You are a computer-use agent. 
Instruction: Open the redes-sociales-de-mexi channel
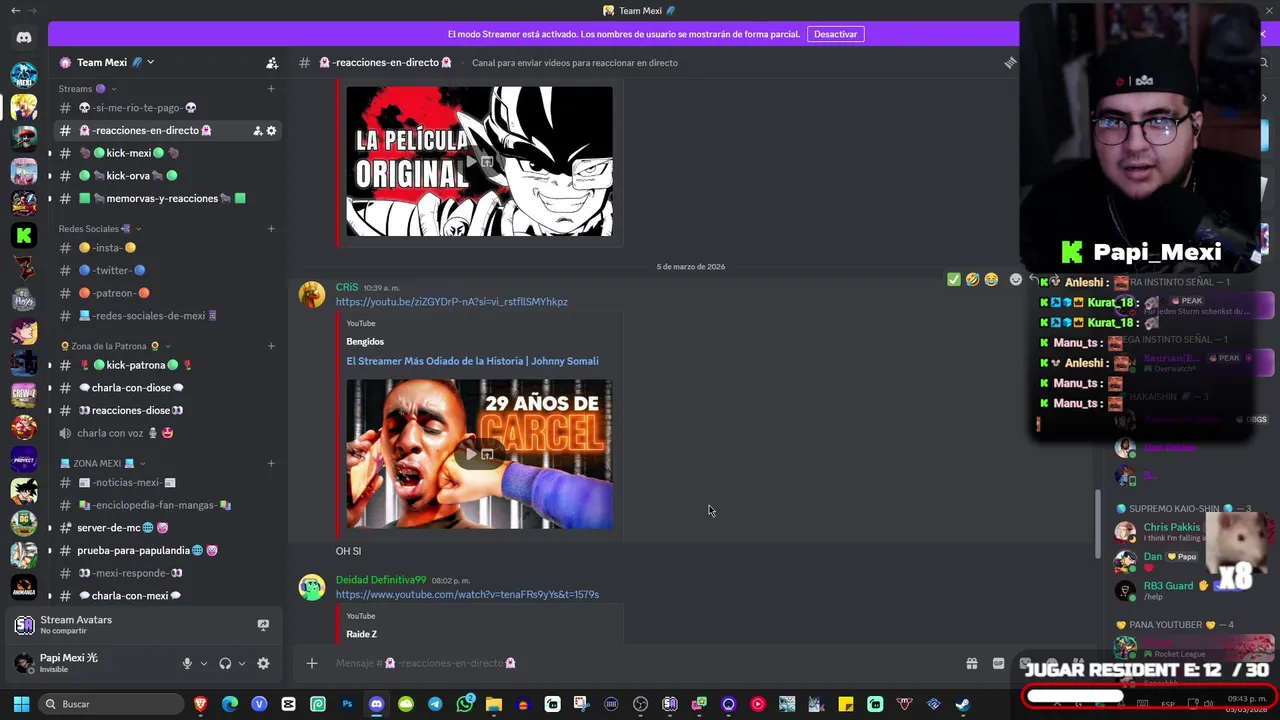pos(167,316)
